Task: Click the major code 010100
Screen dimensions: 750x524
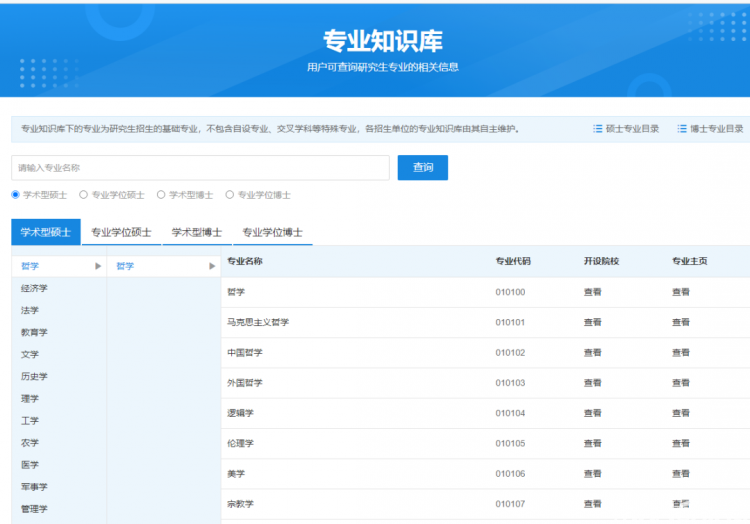Action: click(x=510, y=292)
